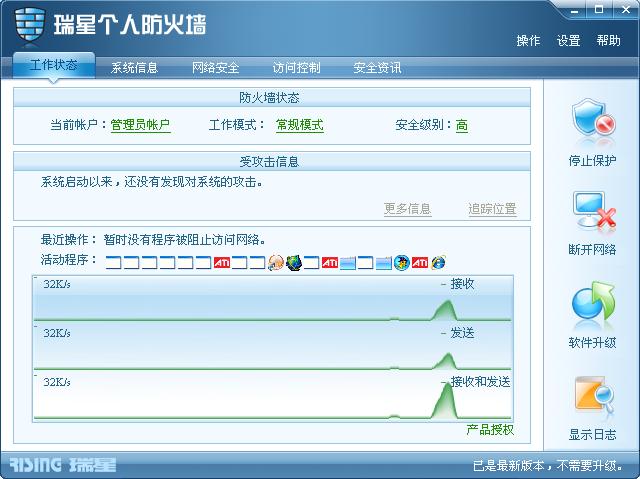This screenshot has width=640, height=479.
Task: Click the 接收和发送 traffic graph
Action: (x=273, y=397)
